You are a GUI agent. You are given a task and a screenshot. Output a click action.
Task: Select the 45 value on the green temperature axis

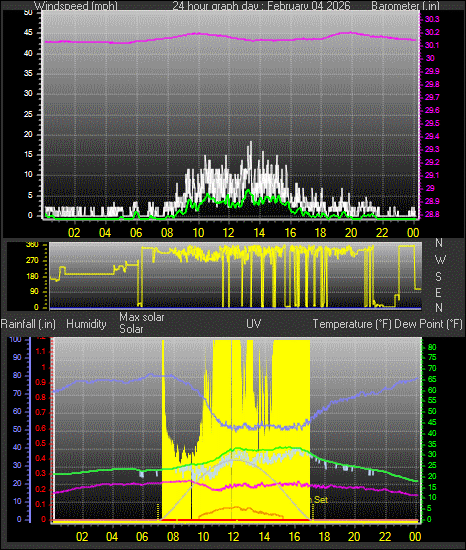click(x=432, y=422)
